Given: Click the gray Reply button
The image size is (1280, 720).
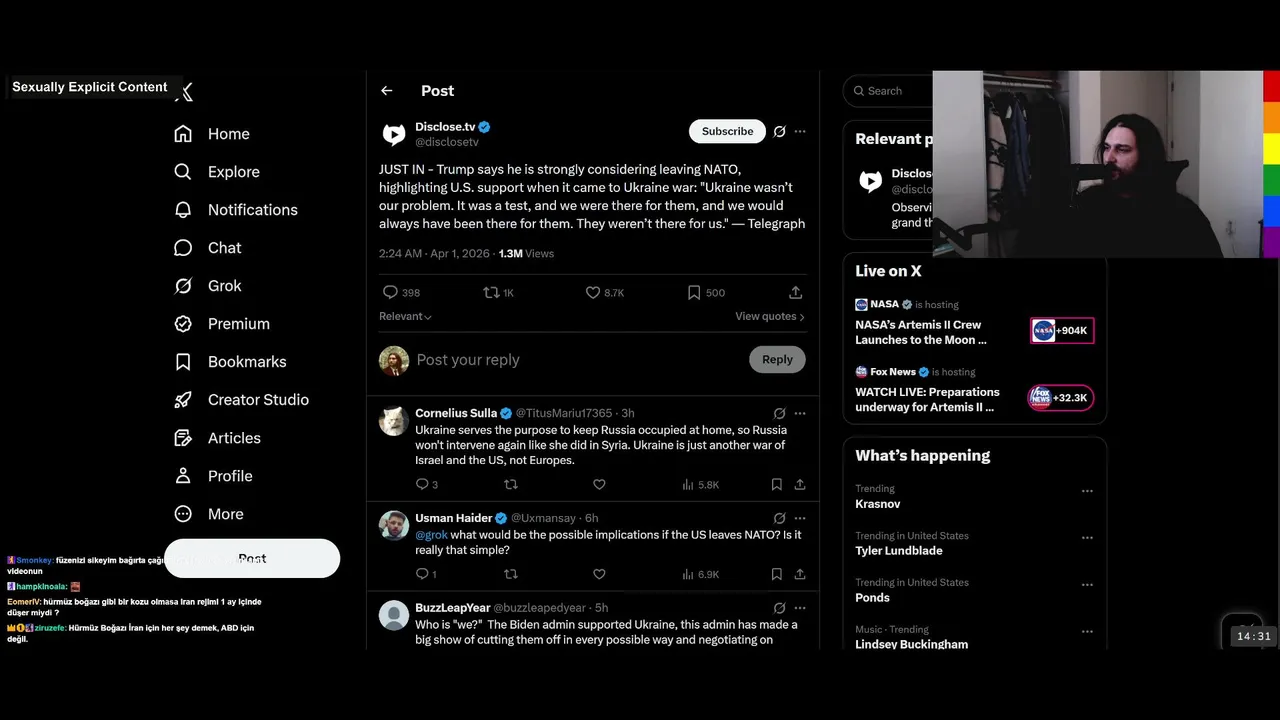Looking at the screenshot, I should point(777,360).
